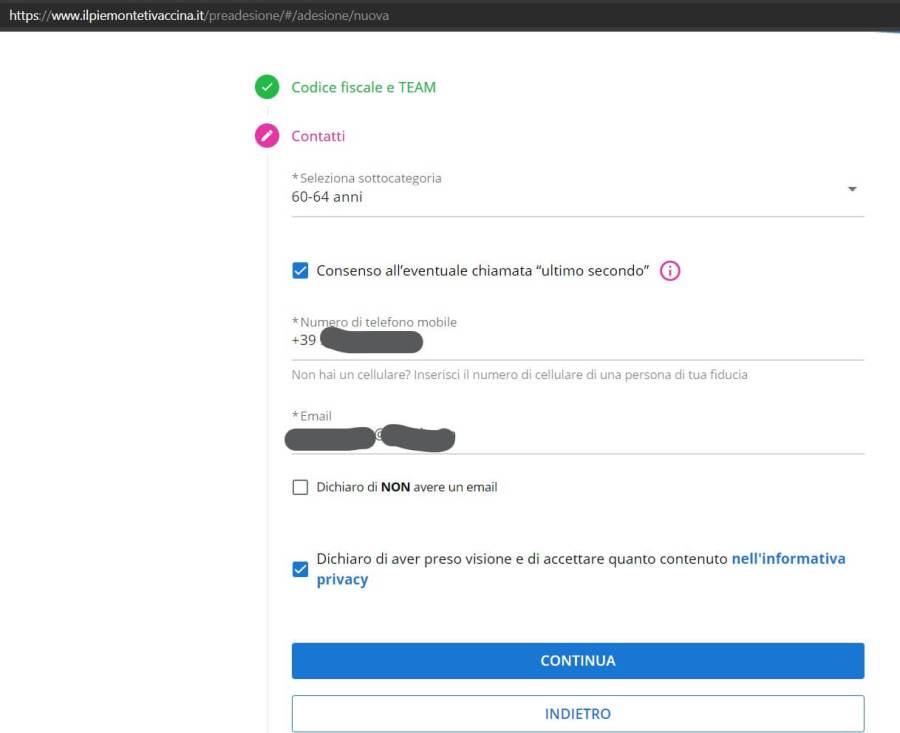
Task: Expand the sottocategoria dropdown arrow
Action: (x=852, y=189)
